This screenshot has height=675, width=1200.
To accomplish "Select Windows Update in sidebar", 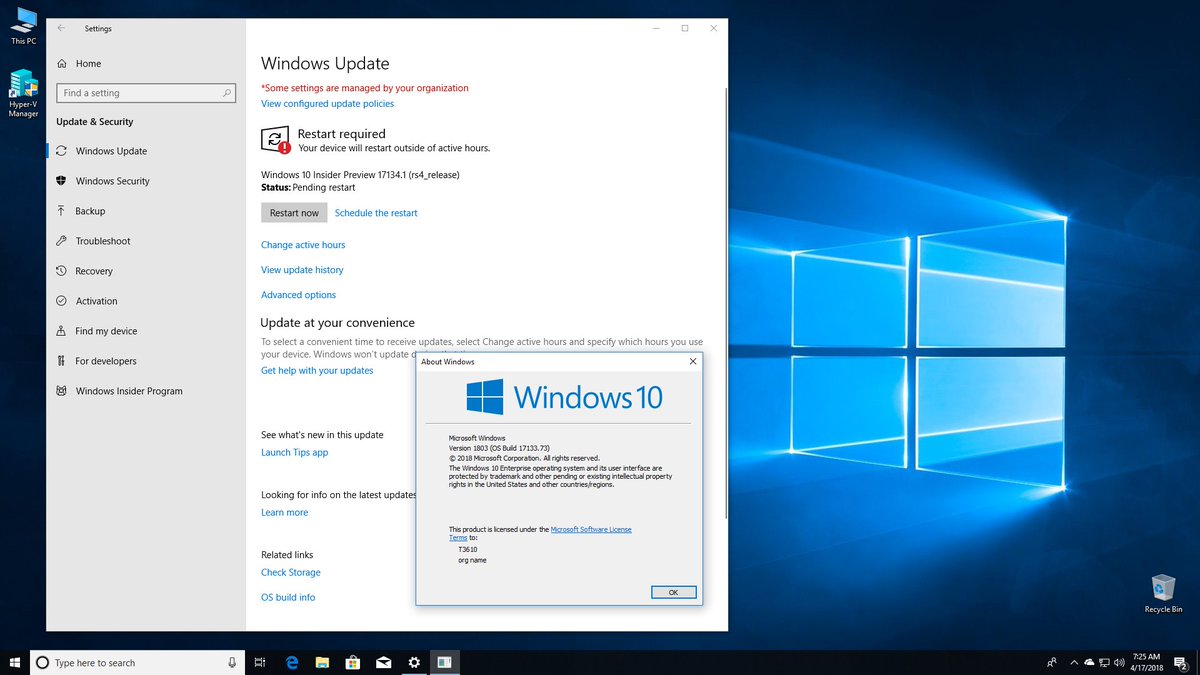I will [x=146, y=151].
